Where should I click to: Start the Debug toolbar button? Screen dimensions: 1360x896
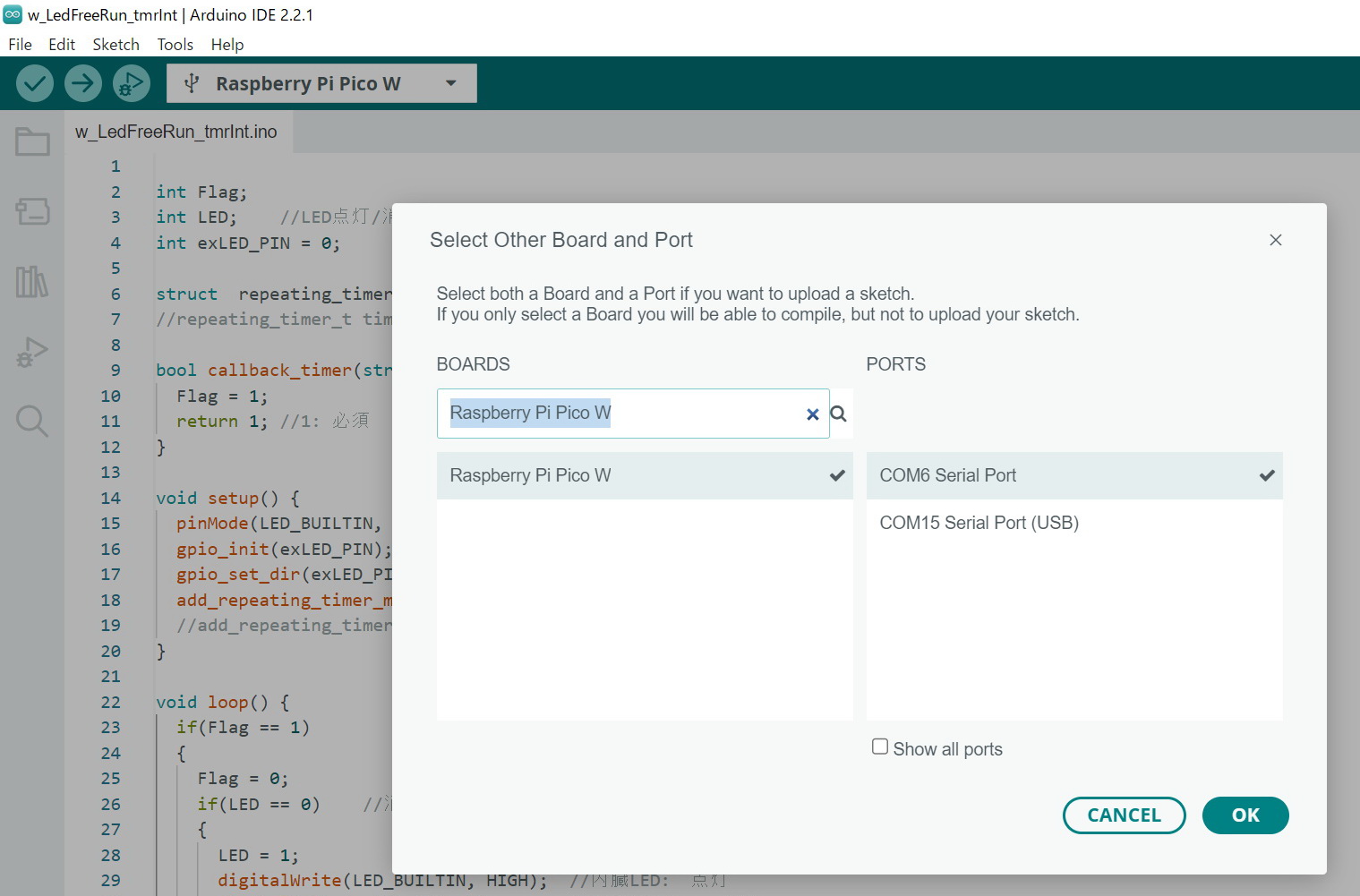point(131,83)
